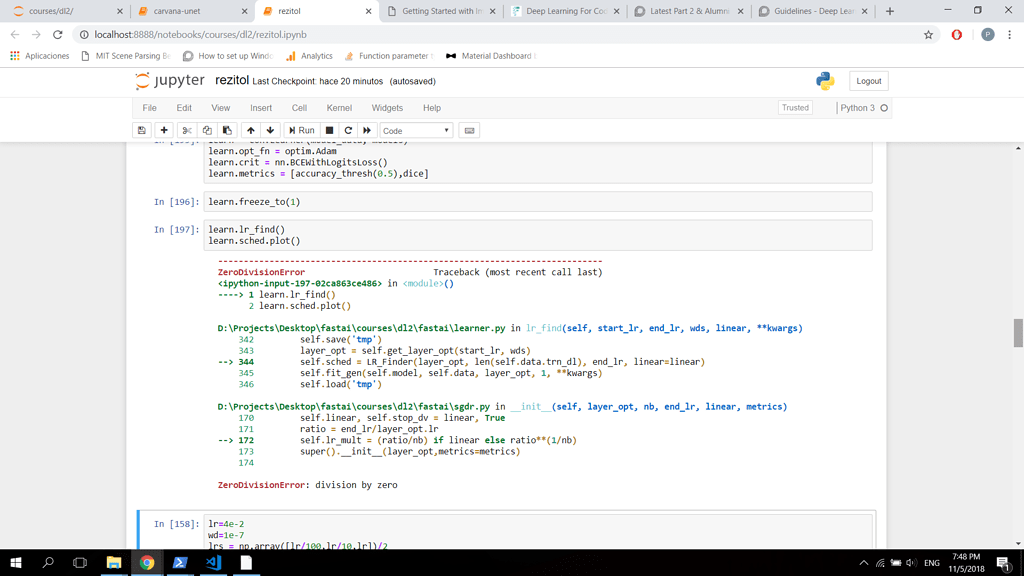
Task: Open the Cell menu
Action: coord(299,108)
